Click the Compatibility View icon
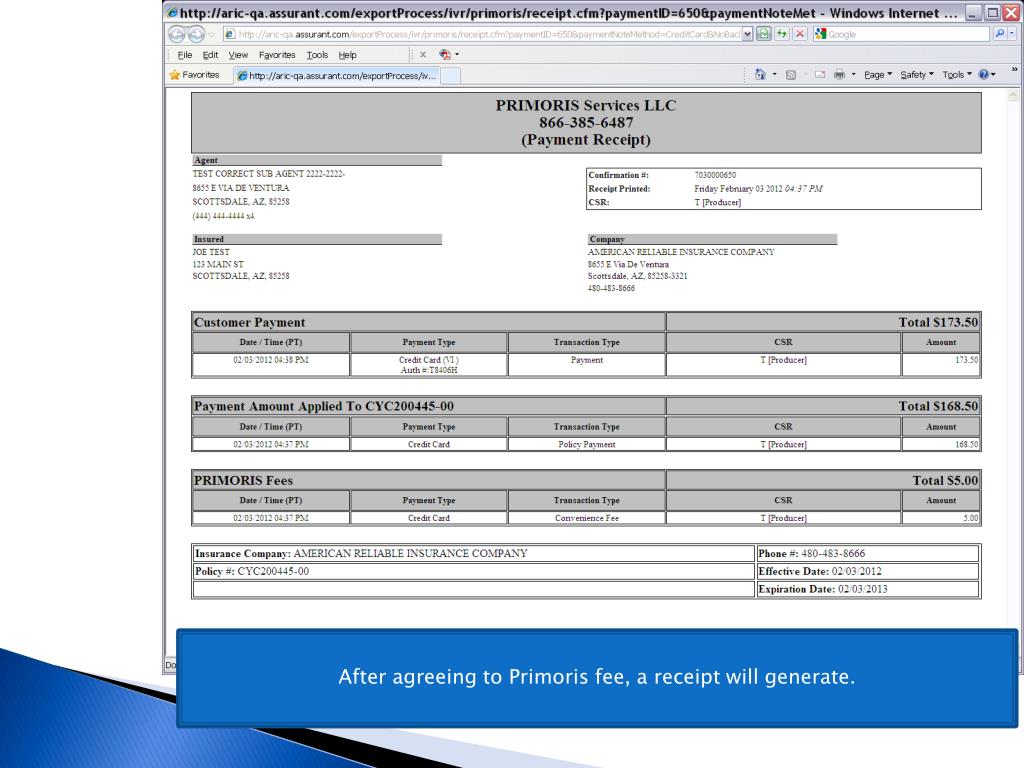 pos(763,34)
